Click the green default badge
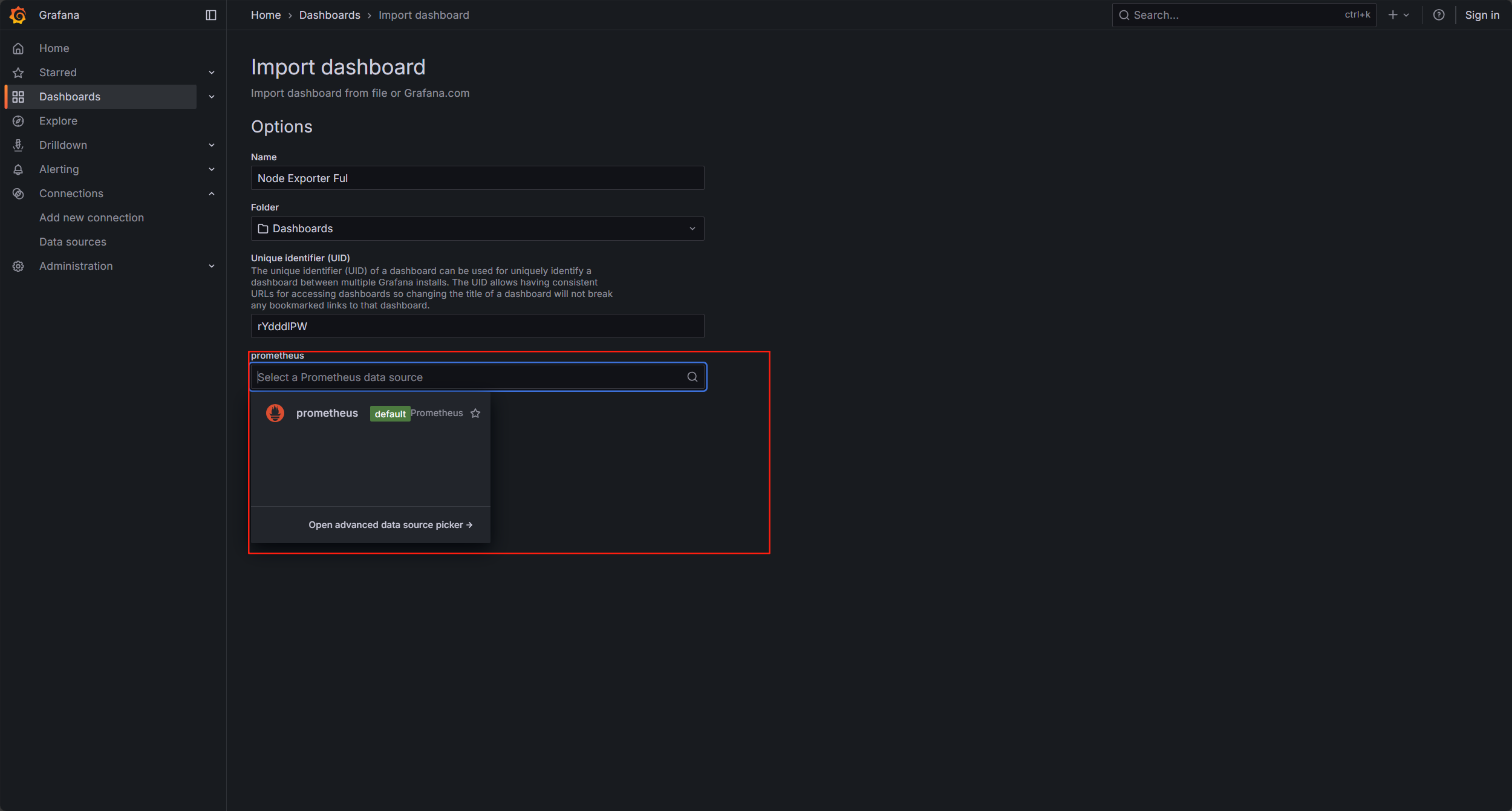Viewport: 1512px width, 811px height. 390,414
